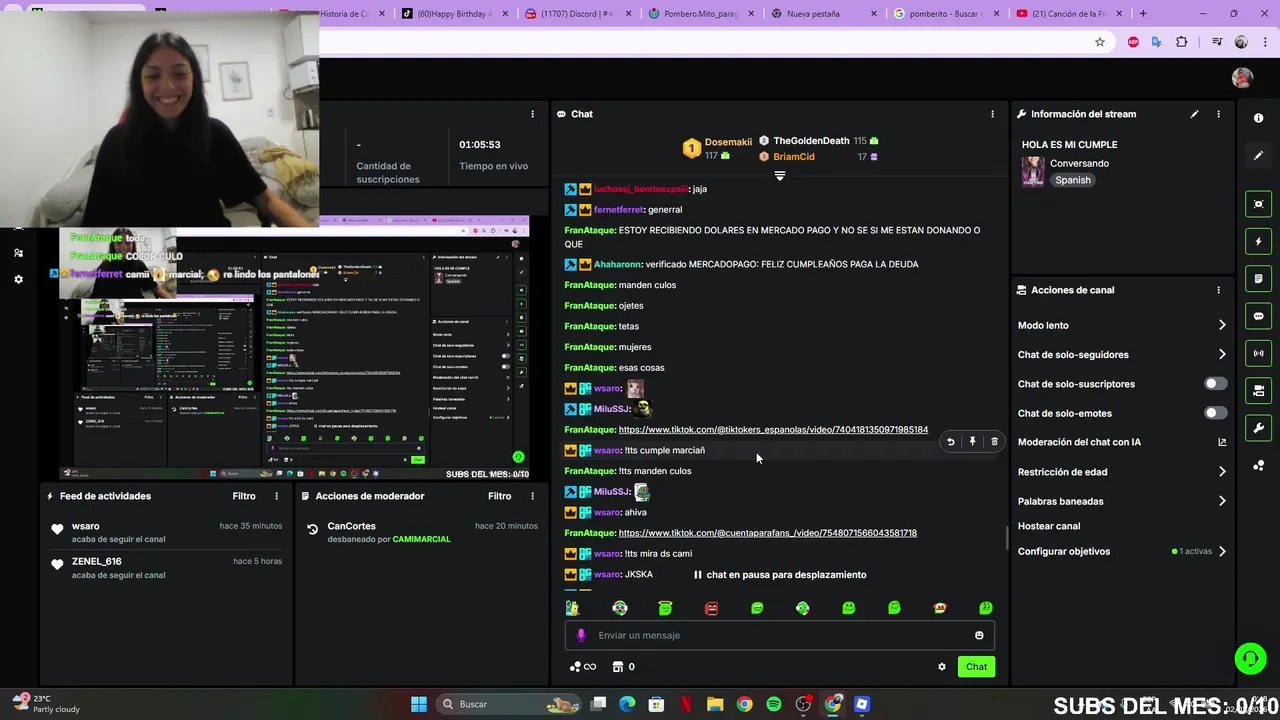Toggle the lightning bolt panel icon in sidebar
Image resolution: width=1280 pixels, height=720 pixels.
pyautogui.click(x=1258, y=241)
